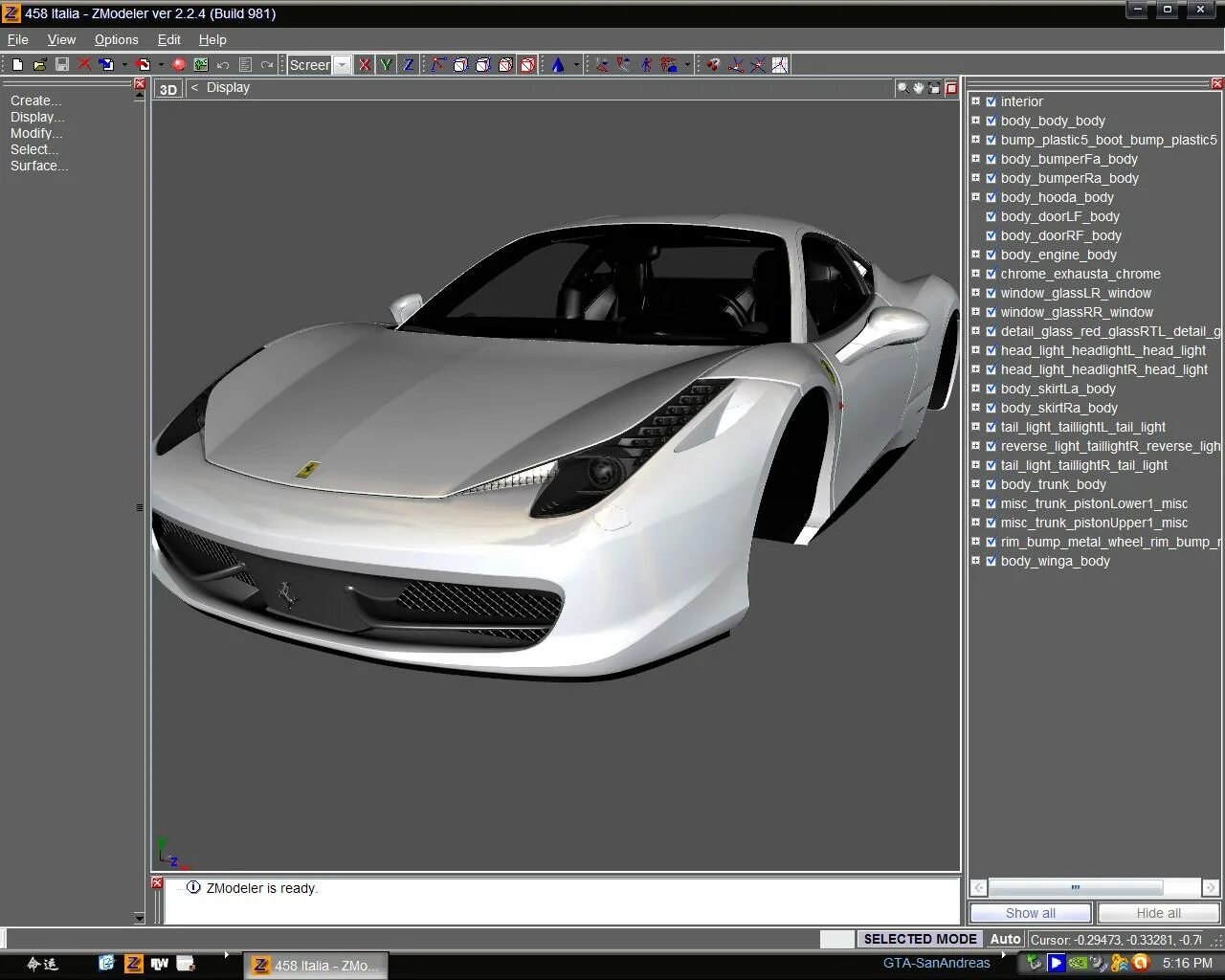Click the Redo arrow icon
The height and width of the screenshot is (980, 1225).
267,65
